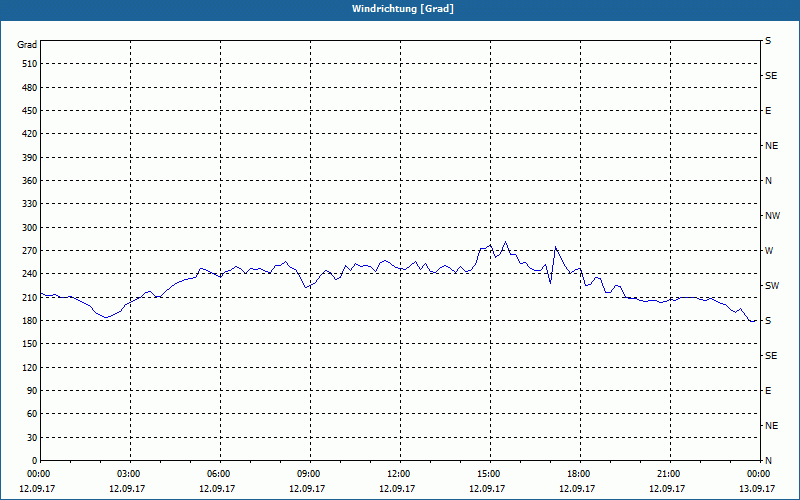Pick the 390 y-axis tick label
Image resolution: width=800 pixels, height=500 pixels.
click(x=30, y=158)
